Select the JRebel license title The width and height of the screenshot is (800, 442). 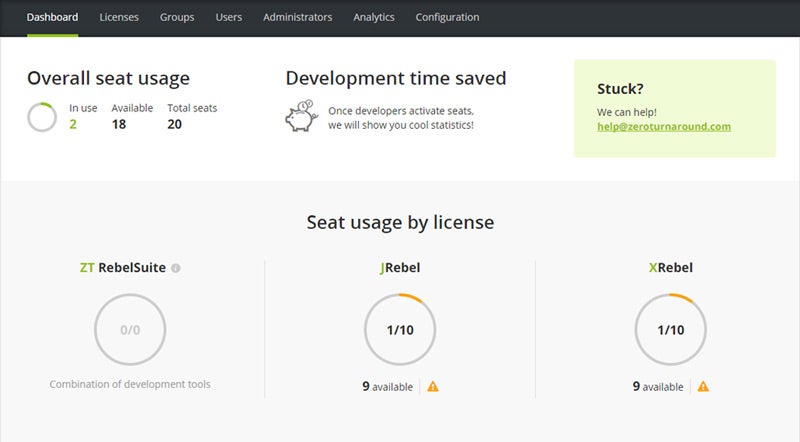coord(400,267)
